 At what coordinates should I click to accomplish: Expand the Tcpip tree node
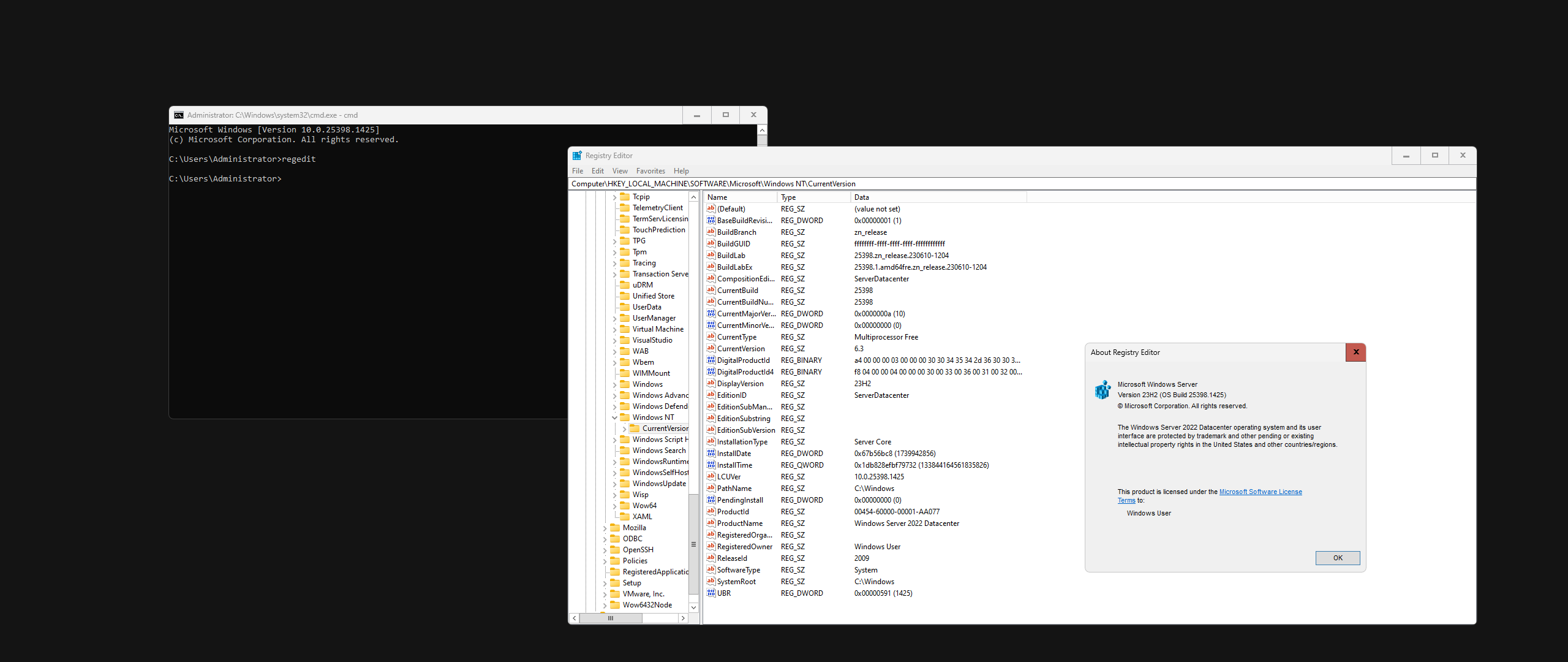click(614, 197)
